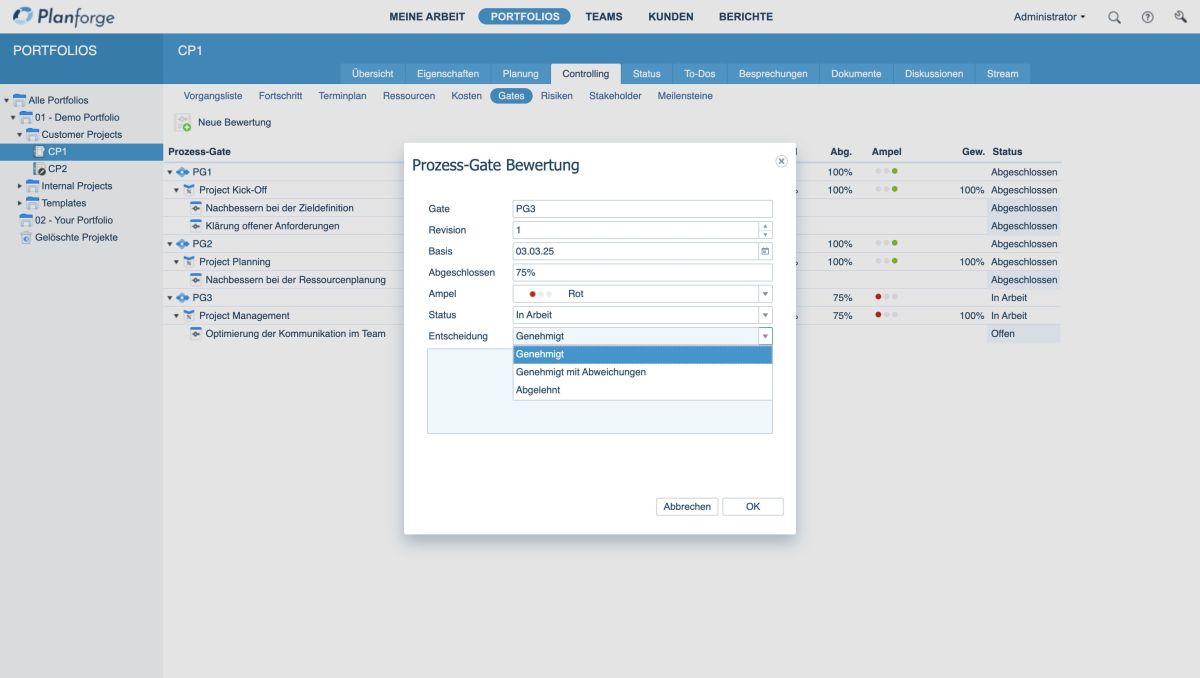This screenshot has height=678, width=1200.
Task: Expand the Internal Projects tree node
Action: [19, 186]
